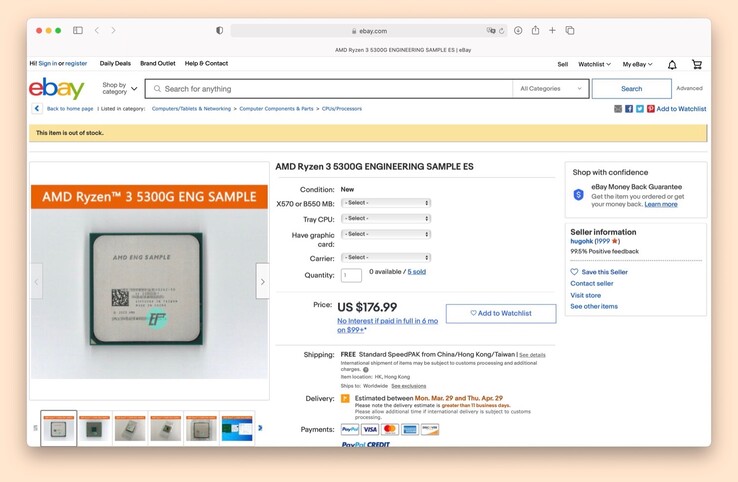Select the second product thumbnail
The height and width of the screenshot is (482, 738).
tap(95, 428)
